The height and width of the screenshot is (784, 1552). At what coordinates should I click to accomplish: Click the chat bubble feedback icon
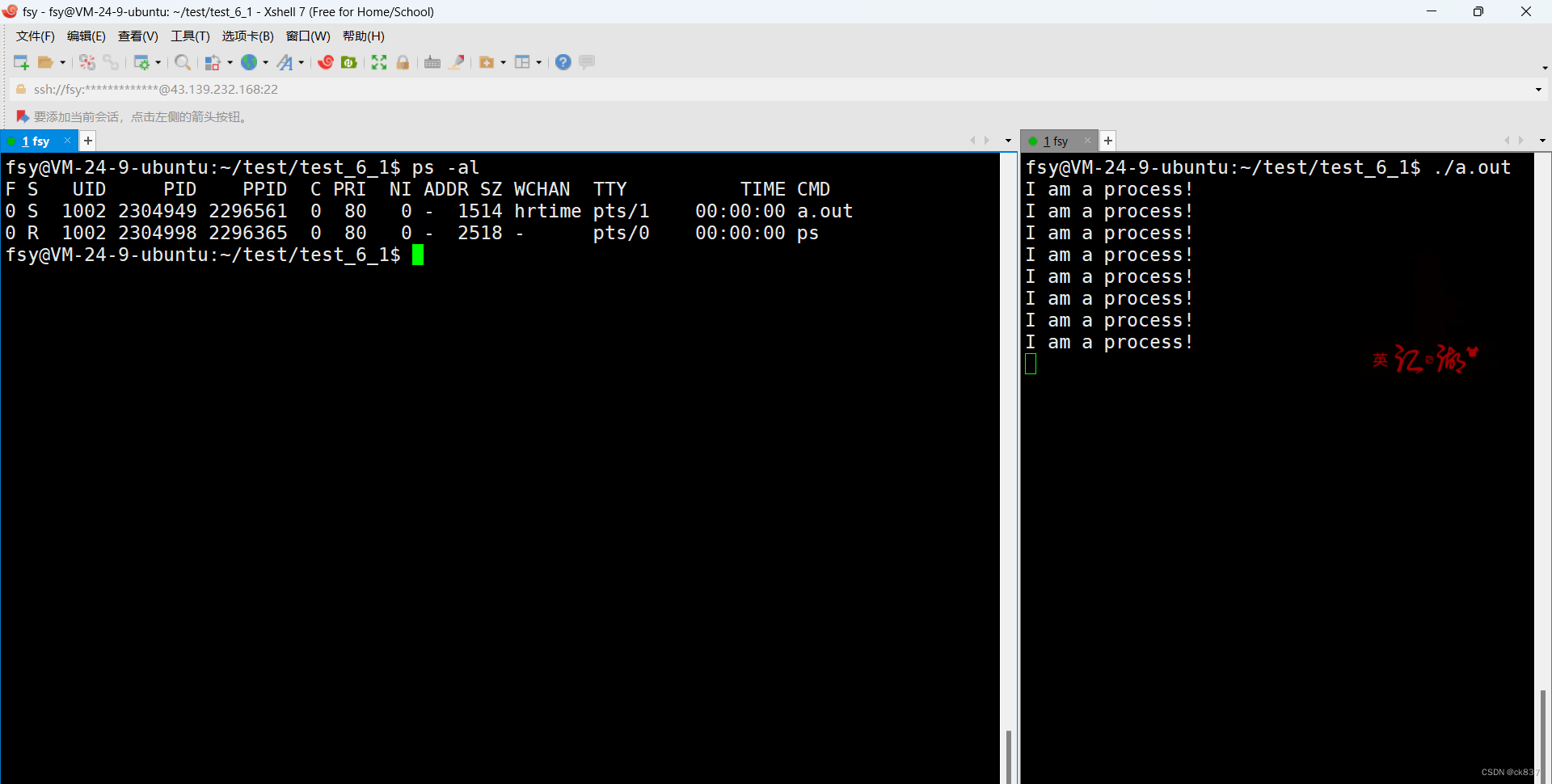click(x=587, y=62)
